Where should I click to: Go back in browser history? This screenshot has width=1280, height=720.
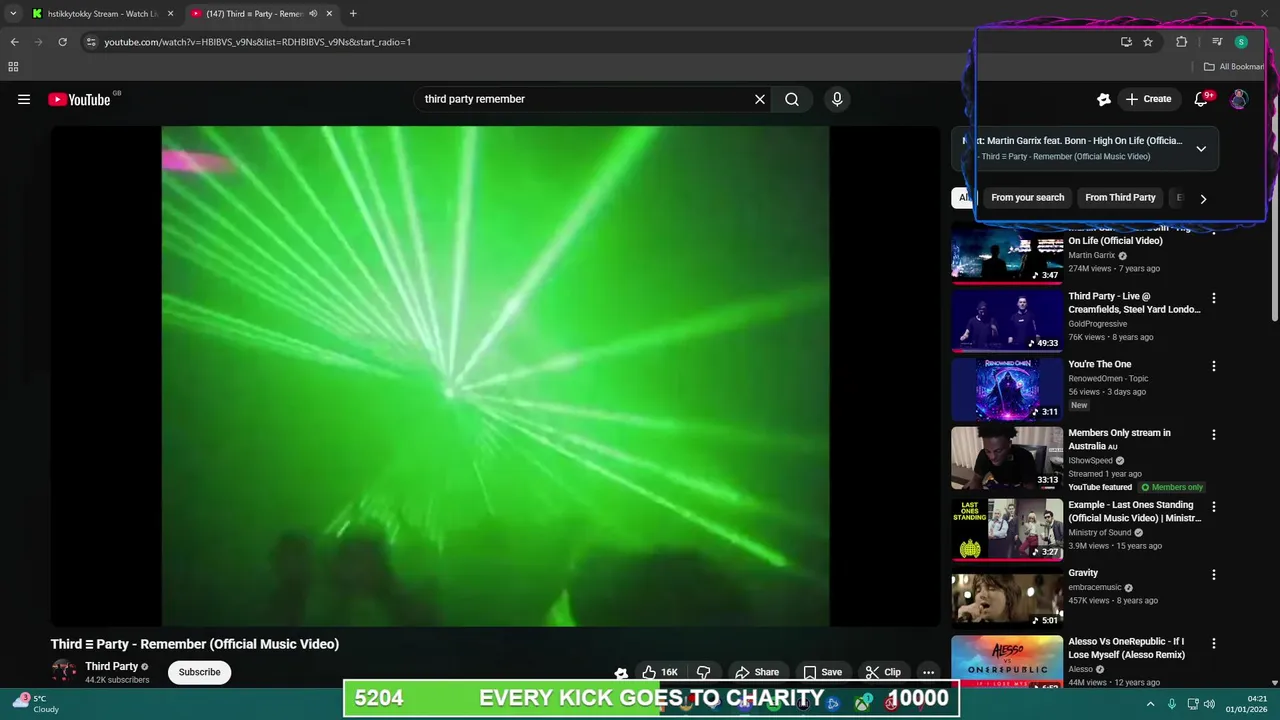[15, 42]
